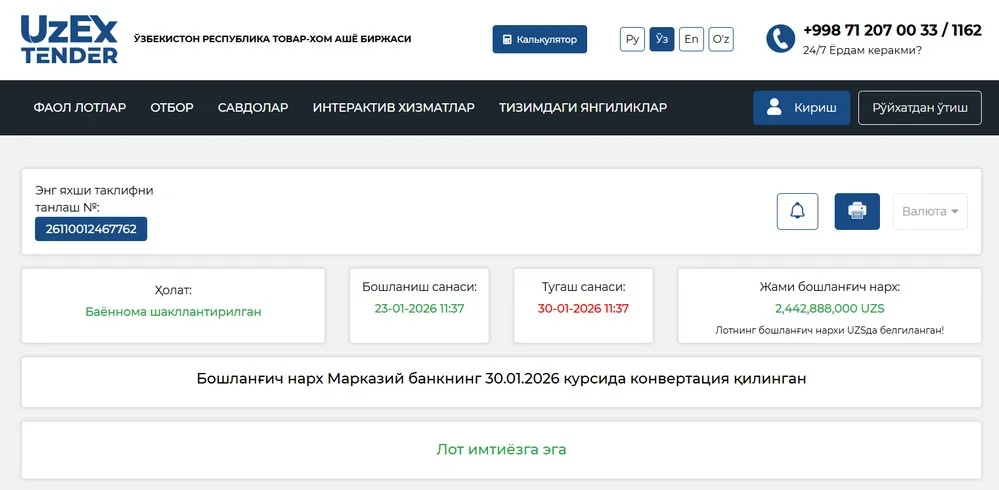Click the UzEx Tender logo
Image resolution: width=999 pixels, height=490 pixels.
(69, 39)
